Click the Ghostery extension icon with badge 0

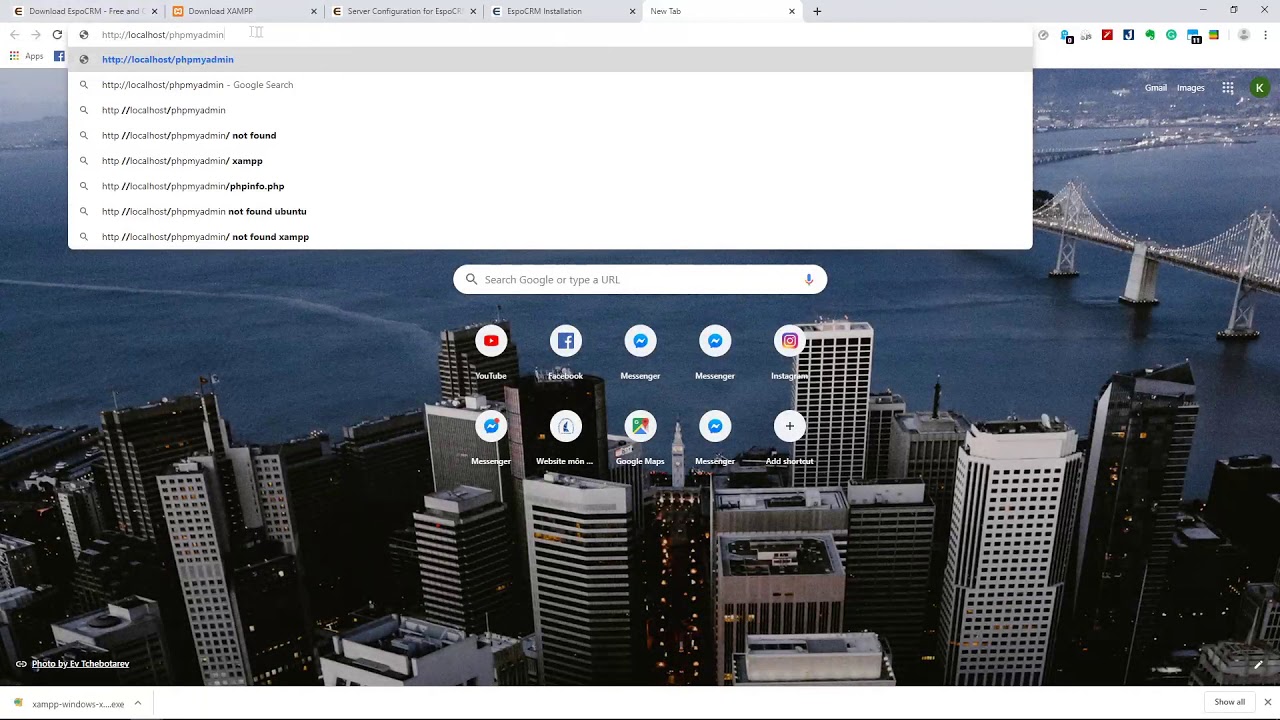click(x=1066, y=36)
